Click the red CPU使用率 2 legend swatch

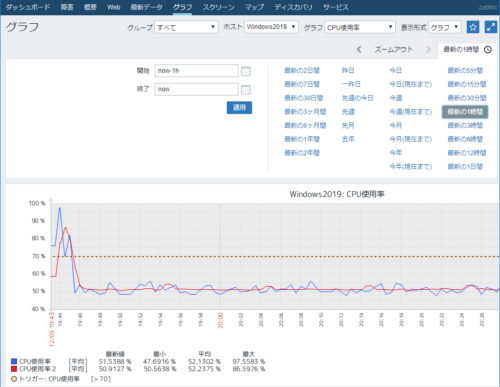(14, 369)
